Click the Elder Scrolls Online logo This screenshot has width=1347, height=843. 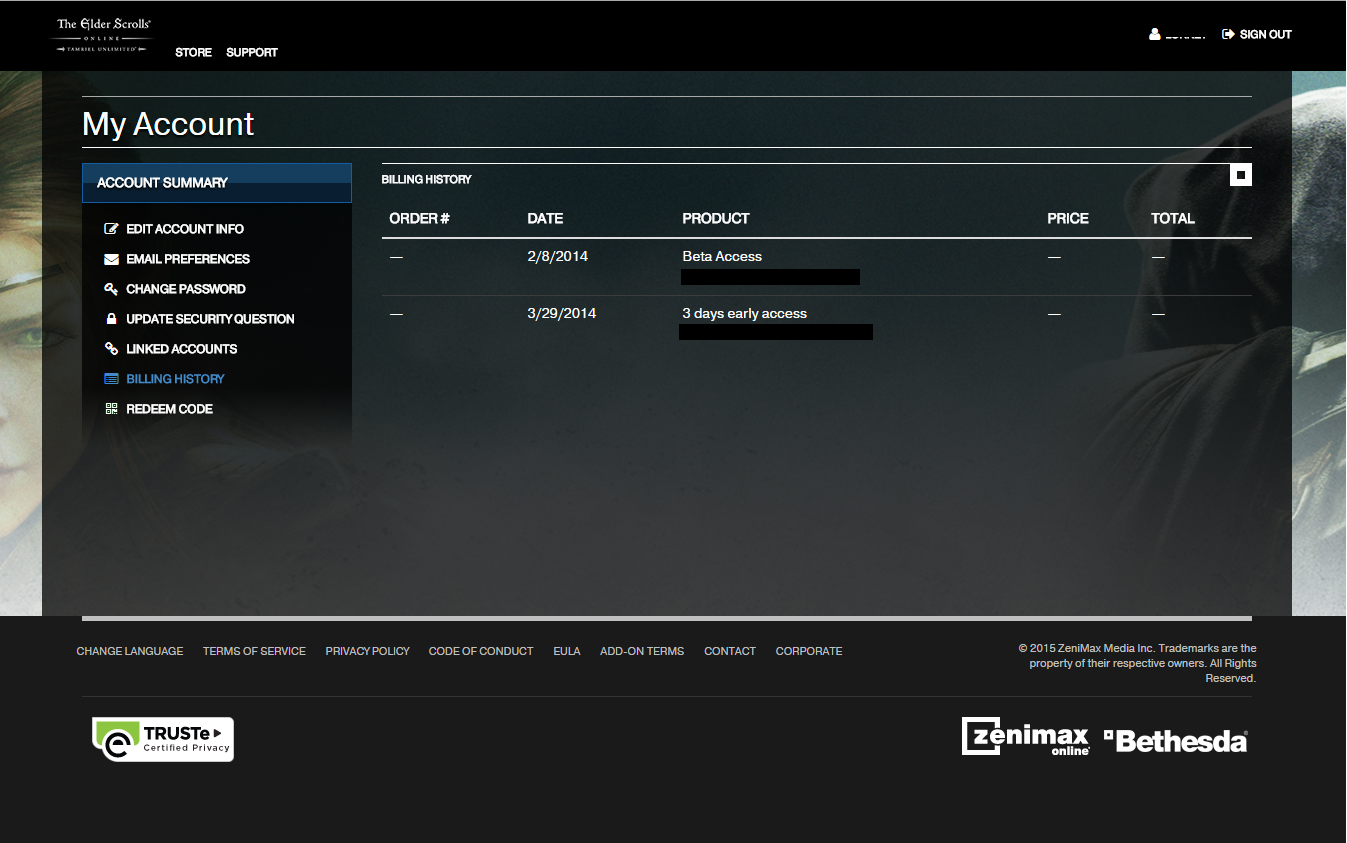(103, 34)
